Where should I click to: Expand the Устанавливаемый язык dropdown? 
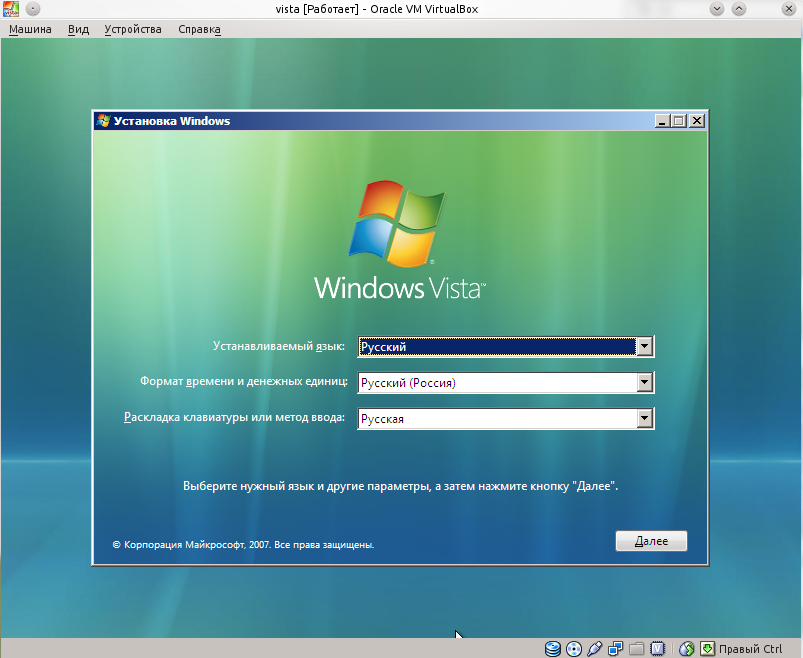point(645,346)
